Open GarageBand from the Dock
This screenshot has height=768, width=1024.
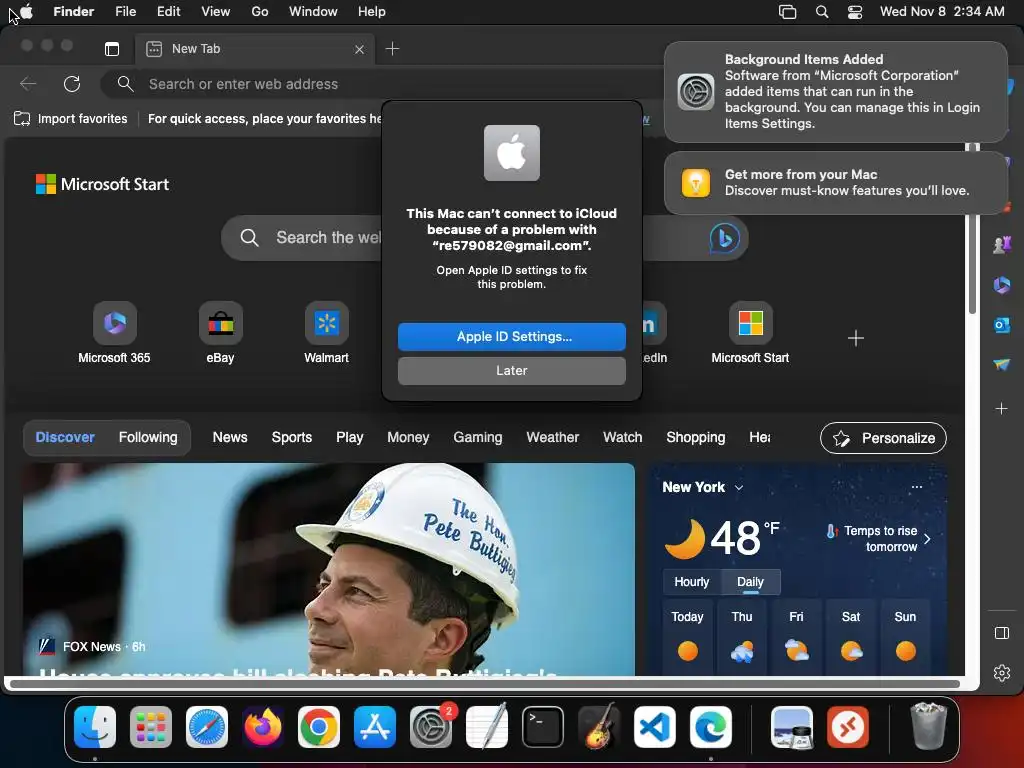click(x=599, y=727)
